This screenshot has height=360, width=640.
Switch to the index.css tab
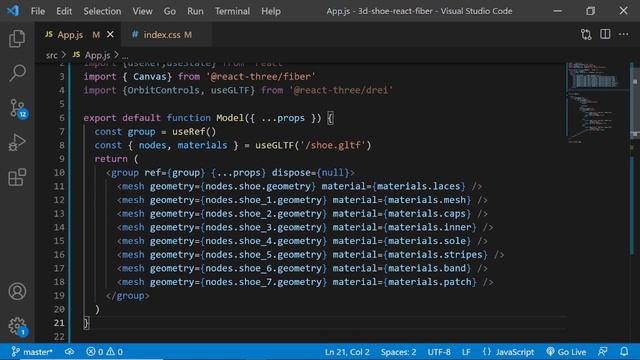pyautogui.click(x=167, y=35)
